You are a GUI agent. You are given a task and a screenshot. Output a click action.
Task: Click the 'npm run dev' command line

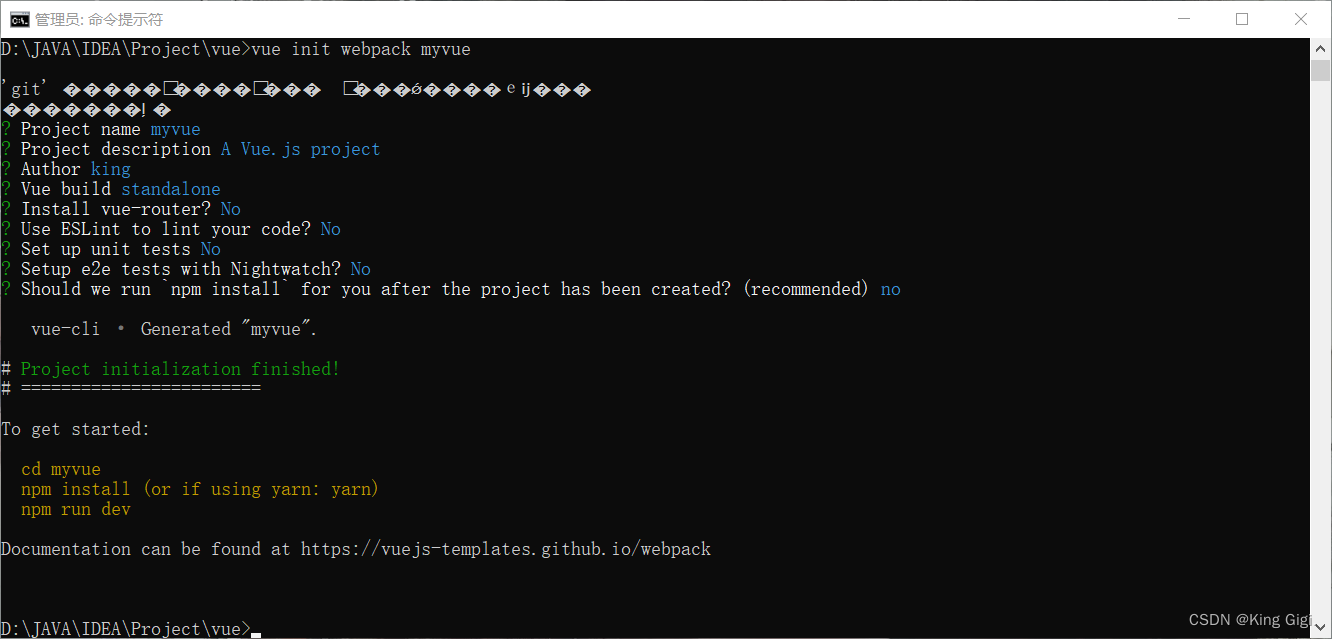tap(76, 509)
